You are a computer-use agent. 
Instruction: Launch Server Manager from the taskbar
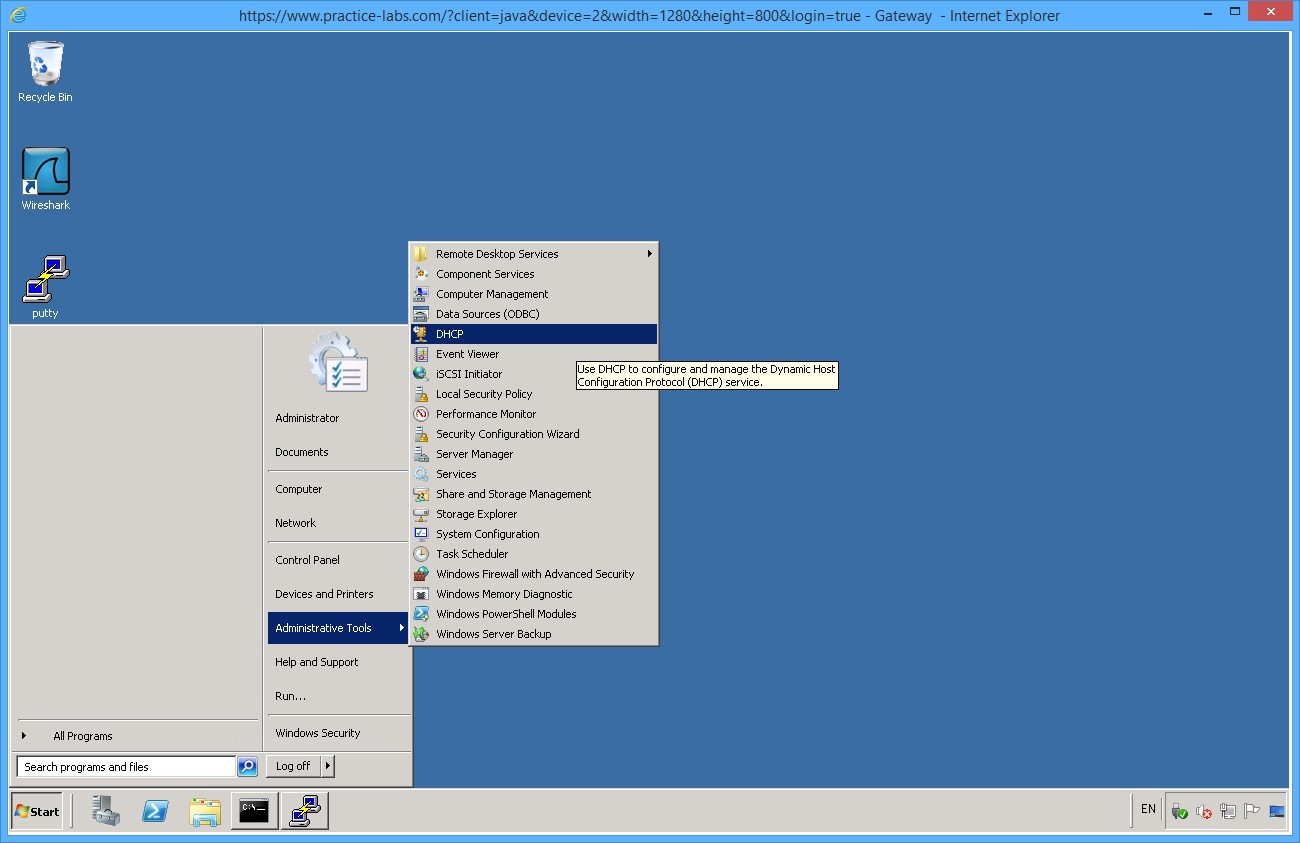click(x=106, y=811)
